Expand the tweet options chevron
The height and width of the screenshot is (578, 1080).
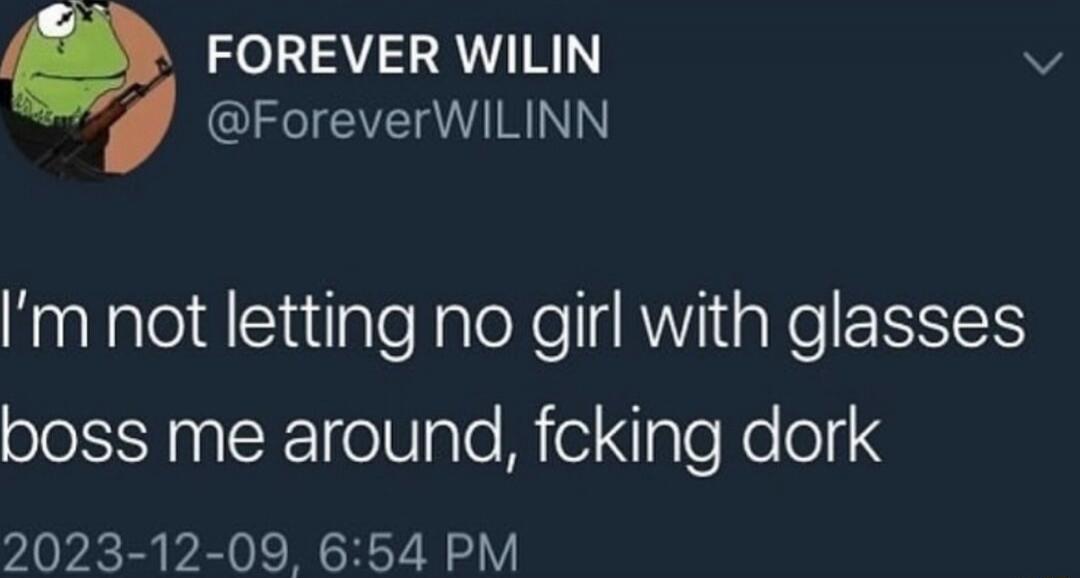point(1042,64)
